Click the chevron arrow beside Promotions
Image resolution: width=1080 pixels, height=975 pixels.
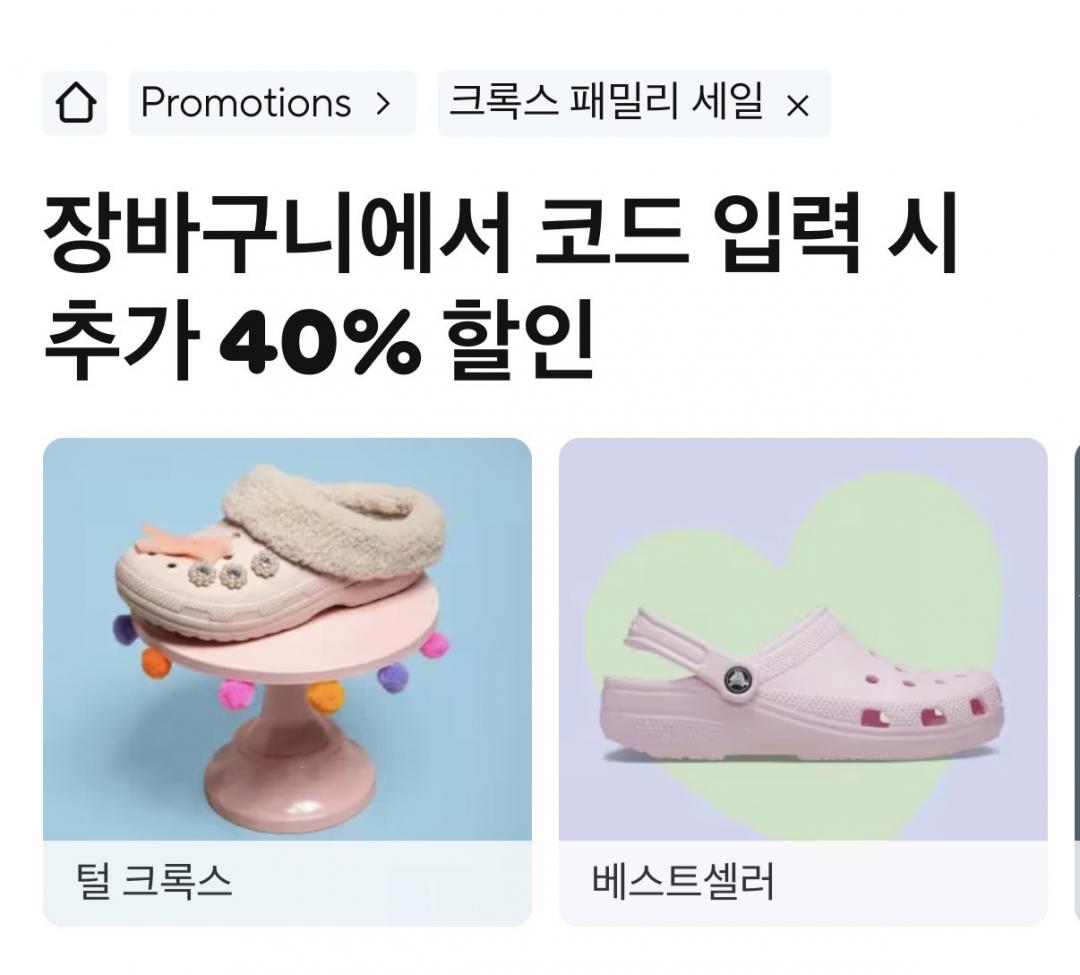(x=383, y=104)
